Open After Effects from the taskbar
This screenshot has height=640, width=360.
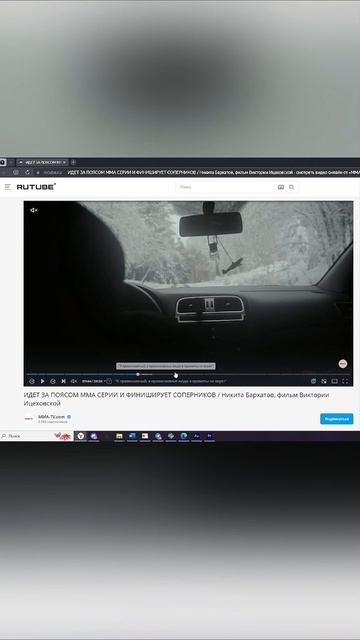point(196,436)
